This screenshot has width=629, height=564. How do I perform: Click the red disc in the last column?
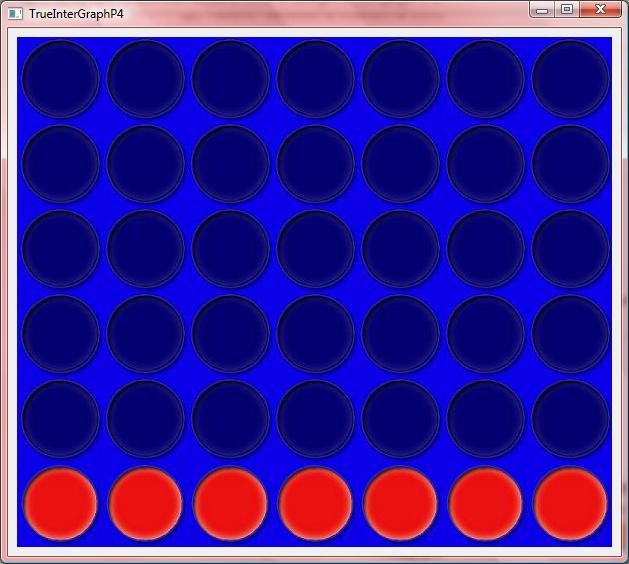click(x=571, y=504)
